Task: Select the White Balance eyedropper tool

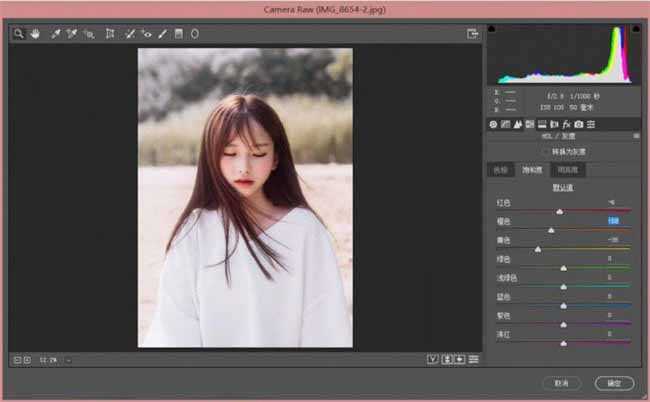Action: (x=55, y=34)
